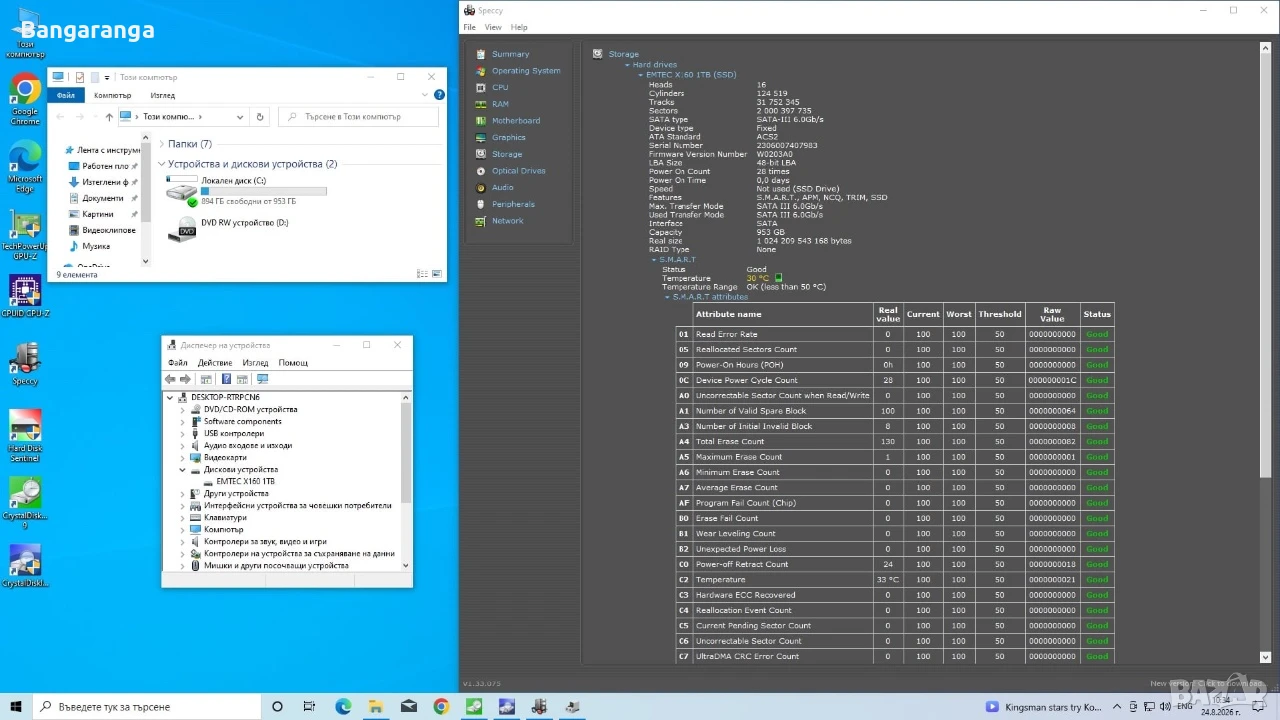Open the Файл tab in File Explorer
The height and width of the screenshot is (720, 1280).
click(x=65, y=95)
